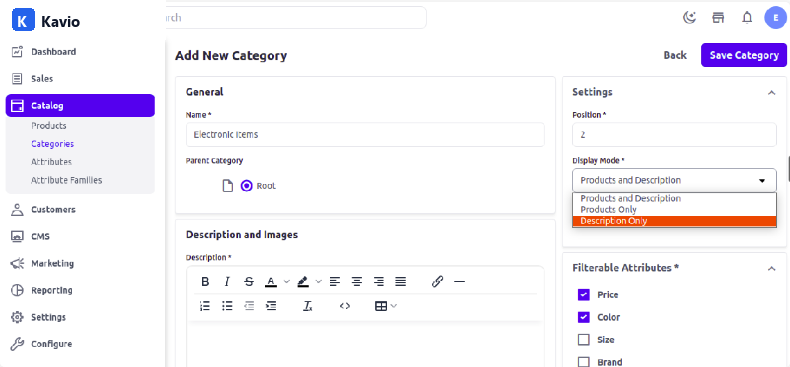Click the Kavio logo icon

click(x=23, y=21)
